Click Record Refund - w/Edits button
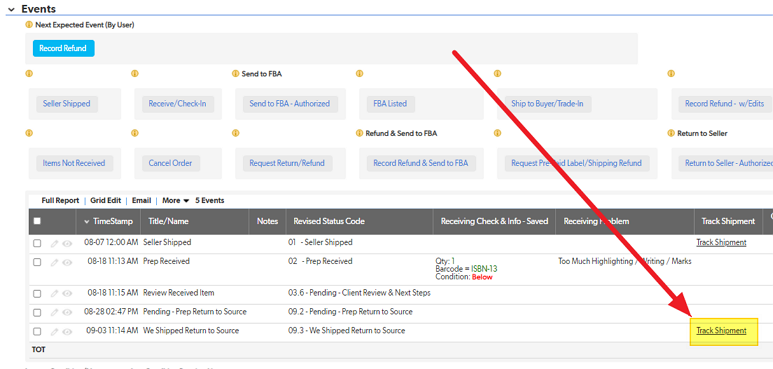Screen dimensions: 773x369 [x=725, y=104]
